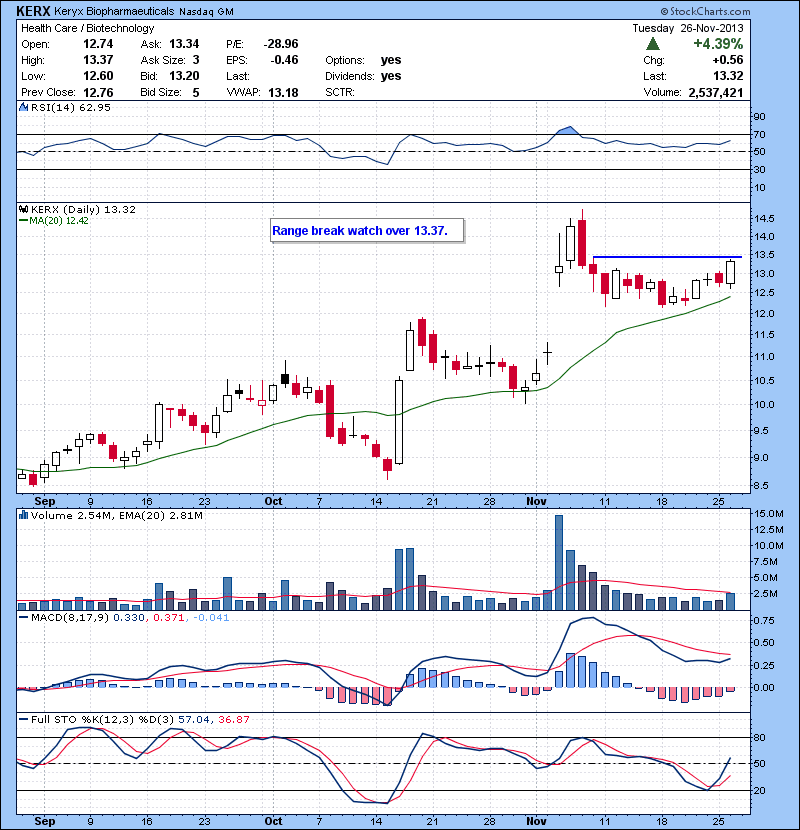Click the Tuesday 26-Nov-2013 date
The height and width of the screenshot is (830, 800).
[x=688, y=28]
